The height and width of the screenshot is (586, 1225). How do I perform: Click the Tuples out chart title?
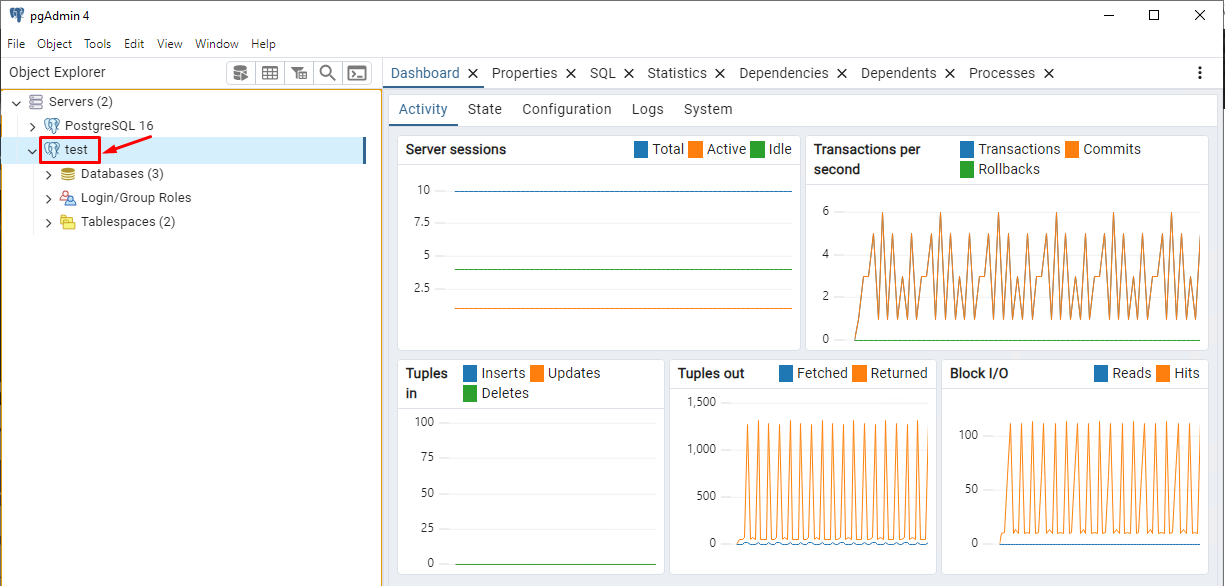pos(711,373)
